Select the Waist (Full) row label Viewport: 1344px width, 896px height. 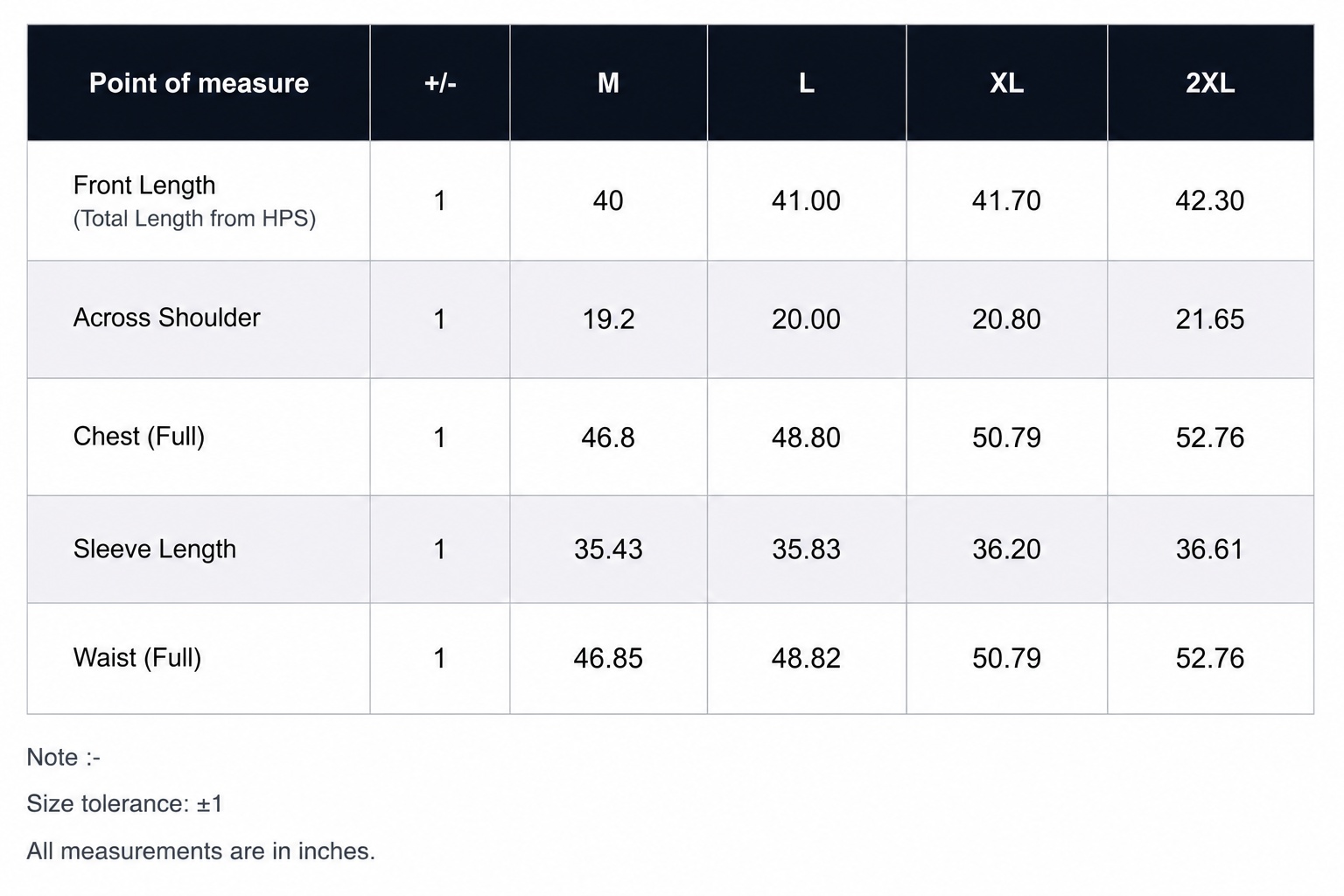(137, 657)
